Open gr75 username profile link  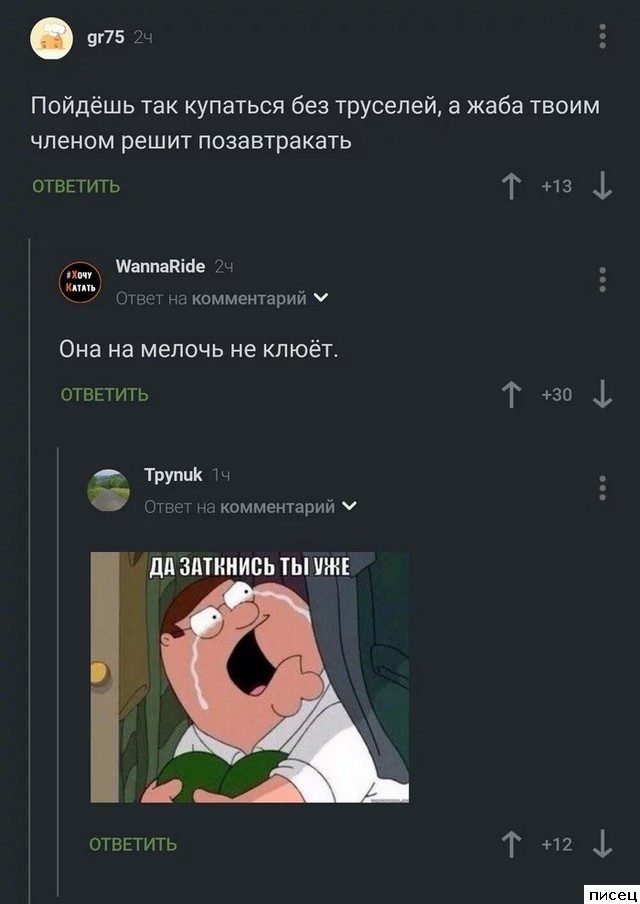pos(106,37)
